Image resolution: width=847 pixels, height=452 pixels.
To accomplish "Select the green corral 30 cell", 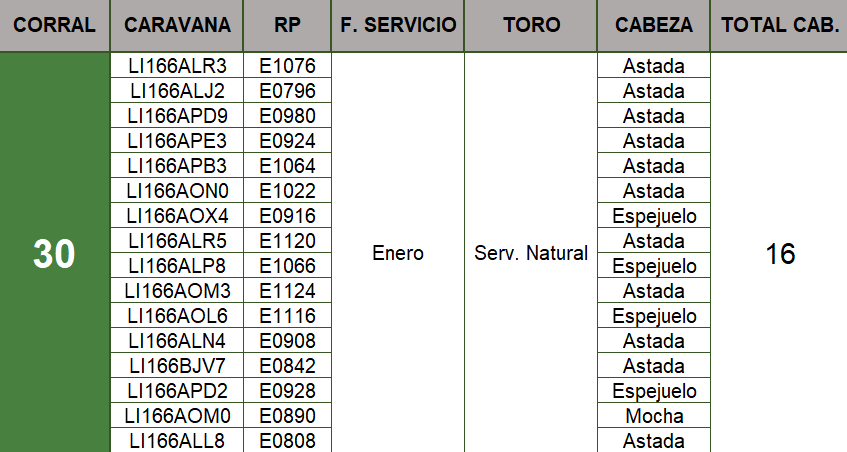I will point(55,254).
